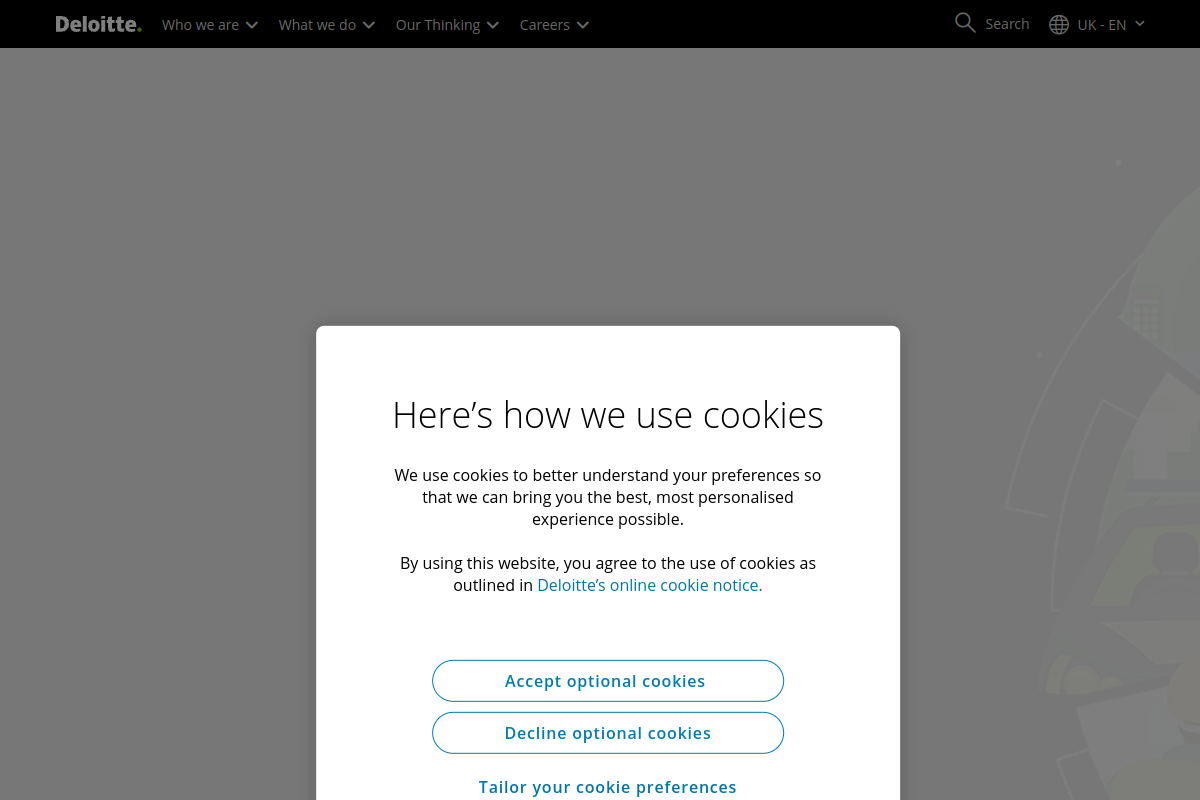Expand the "What we do" chevron
Screen dimensions: 1200x800
(x=368, y=24)
